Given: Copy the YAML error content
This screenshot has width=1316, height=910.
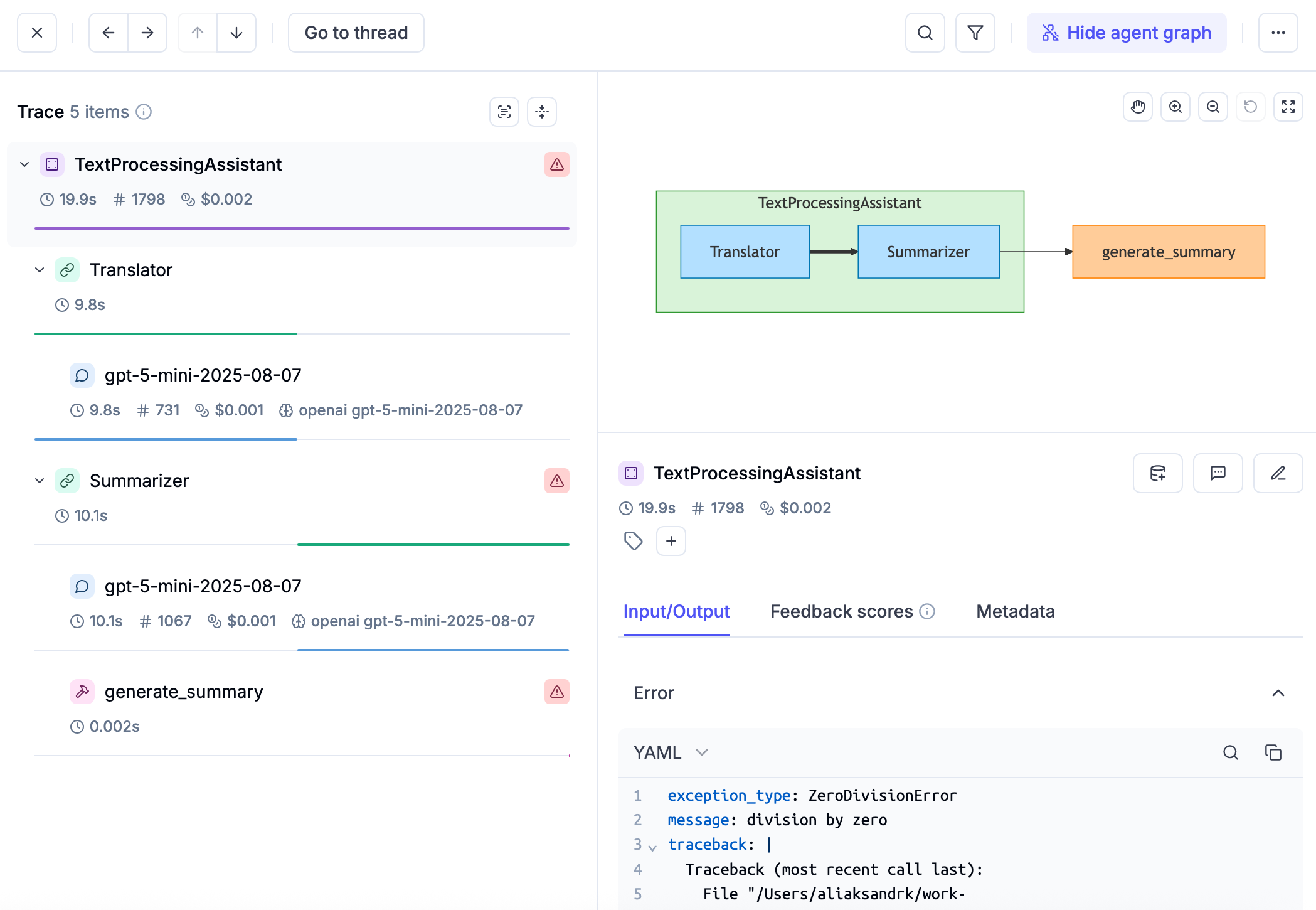Looking at the screenshot, I should pos(1274,752).
